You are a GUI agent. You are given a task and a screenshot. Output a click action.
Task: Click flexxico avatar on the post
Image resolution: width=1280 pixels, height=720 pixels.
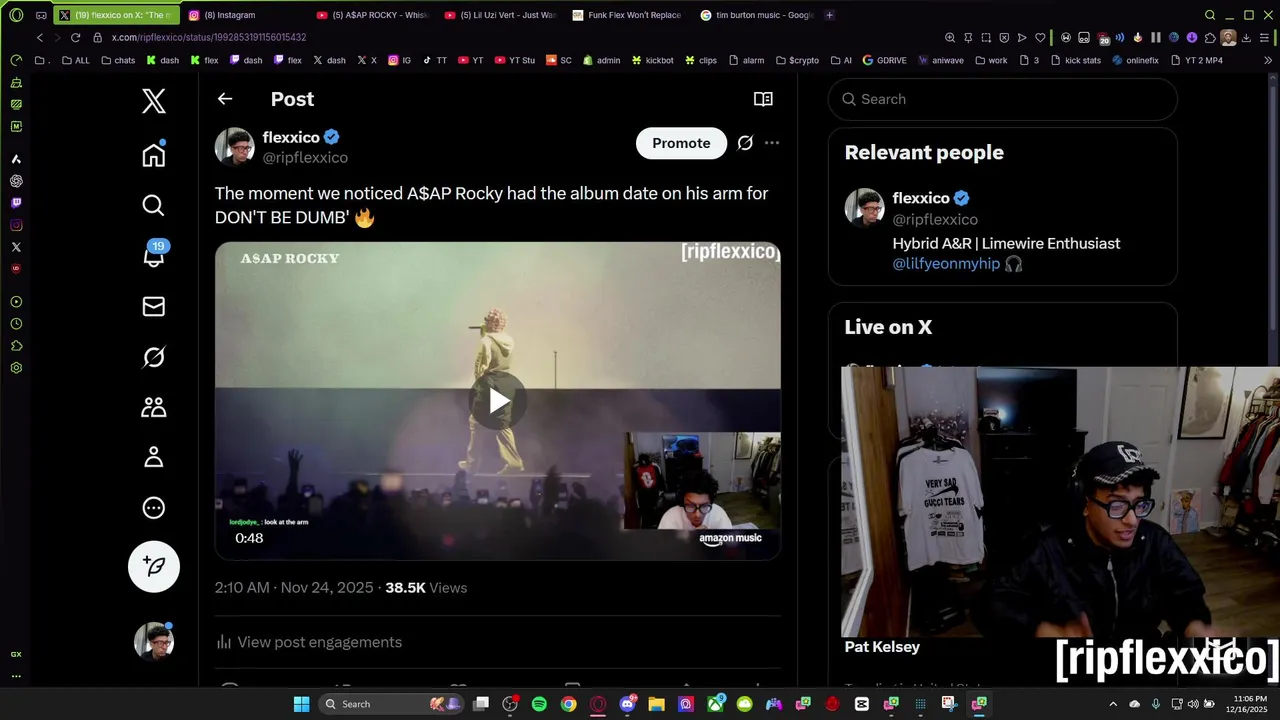[x=235, y=146]
